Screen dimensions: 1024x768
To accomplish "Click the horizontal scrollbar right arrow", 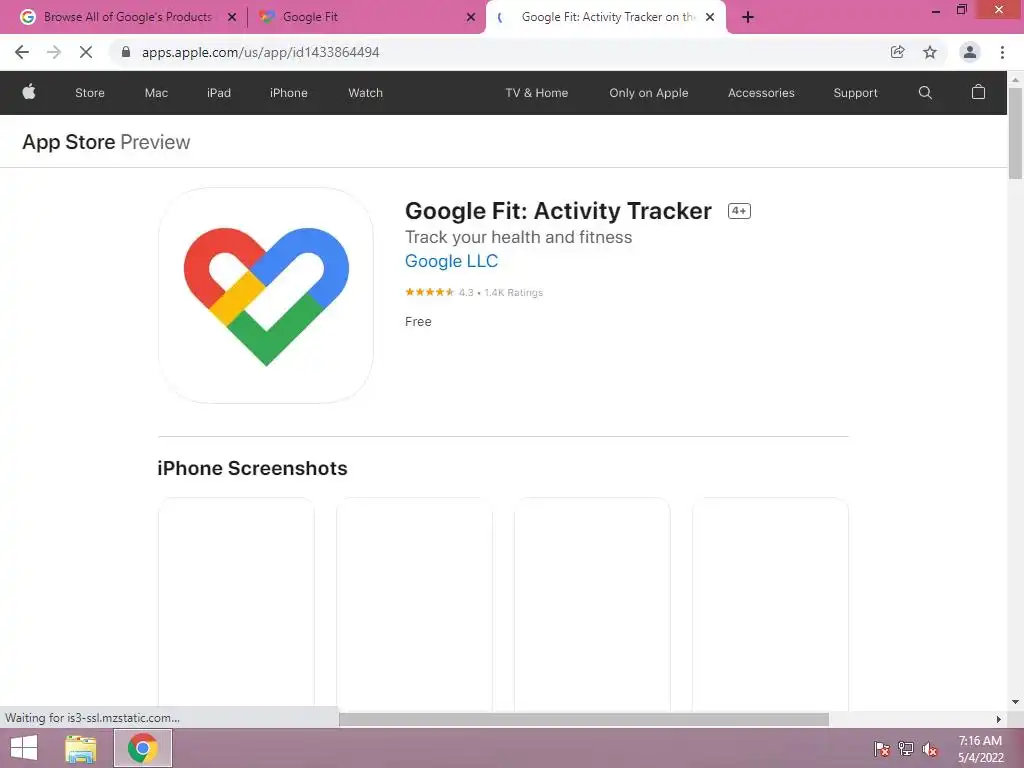I will 999,719.
